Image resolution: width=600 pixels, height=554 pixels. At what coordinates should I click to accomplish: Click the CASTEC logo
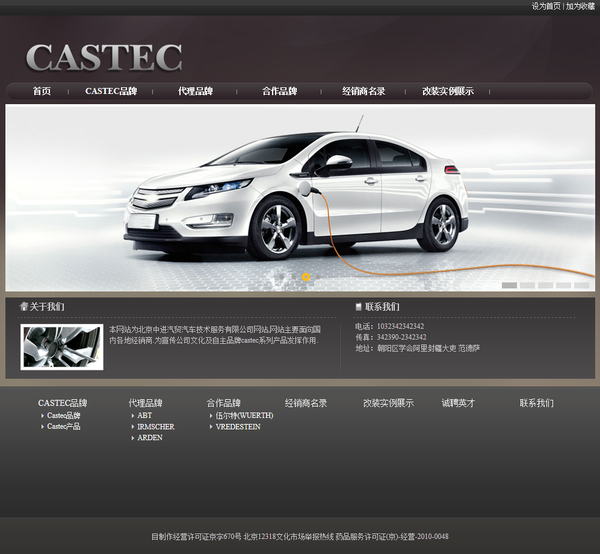pyautogui.click(x=104, y=57)
